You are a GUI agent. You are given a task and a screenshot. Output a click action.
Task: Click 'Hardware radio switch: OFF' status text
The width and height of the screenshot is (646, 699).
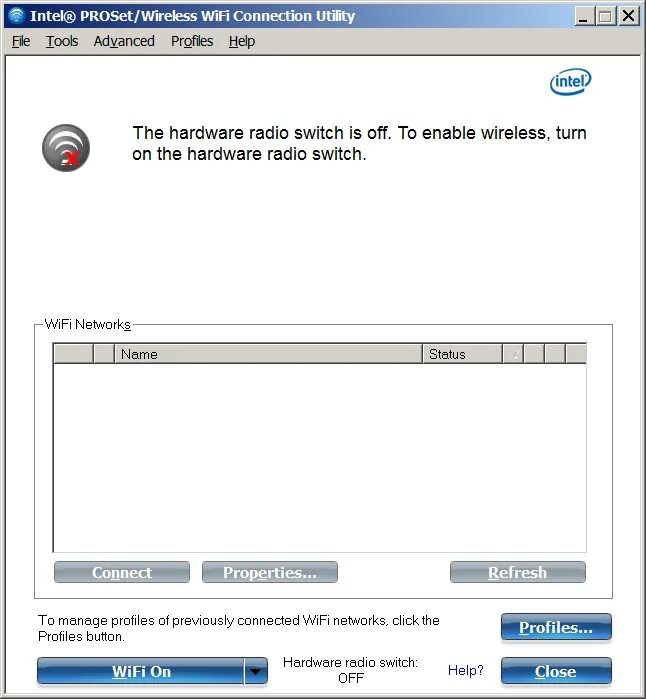pyautogui.click(x=350, y=670)
